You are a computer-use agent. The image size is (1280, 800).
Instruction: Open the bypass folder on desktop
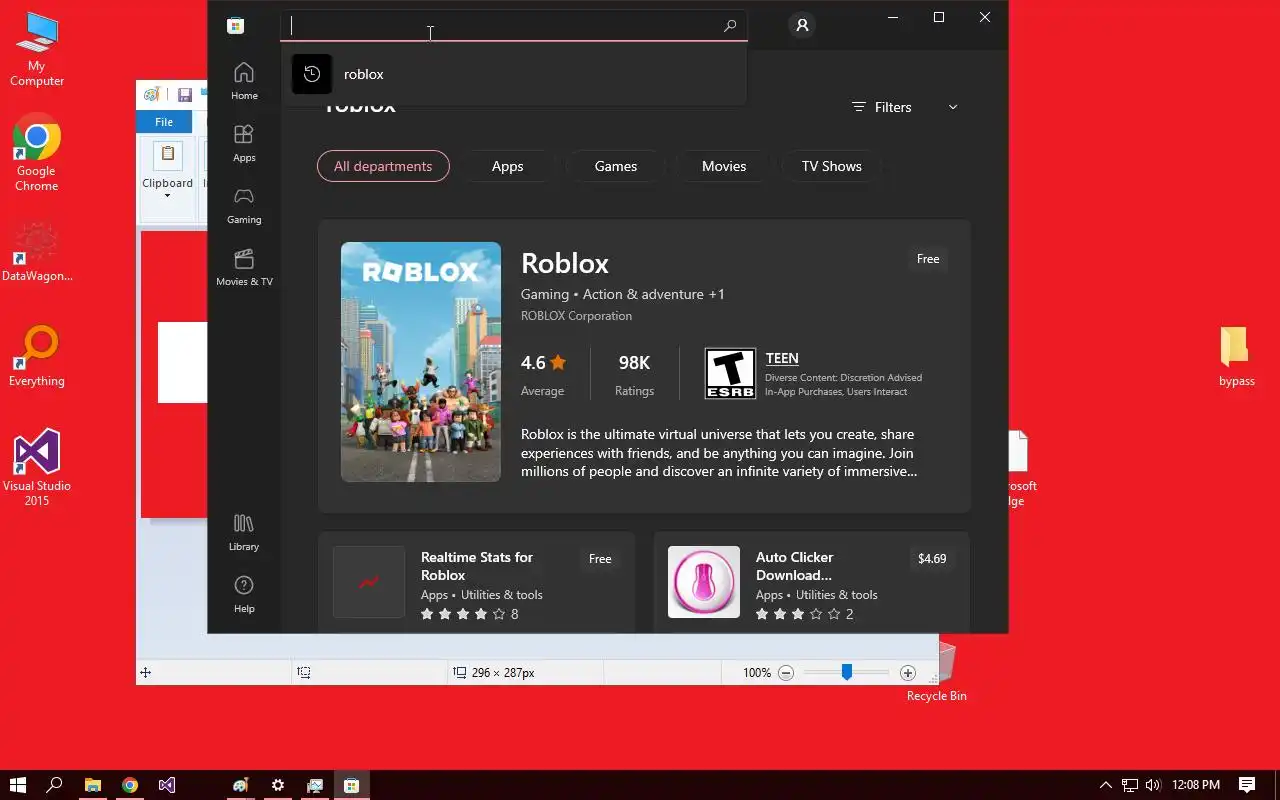pos(1236,357)
